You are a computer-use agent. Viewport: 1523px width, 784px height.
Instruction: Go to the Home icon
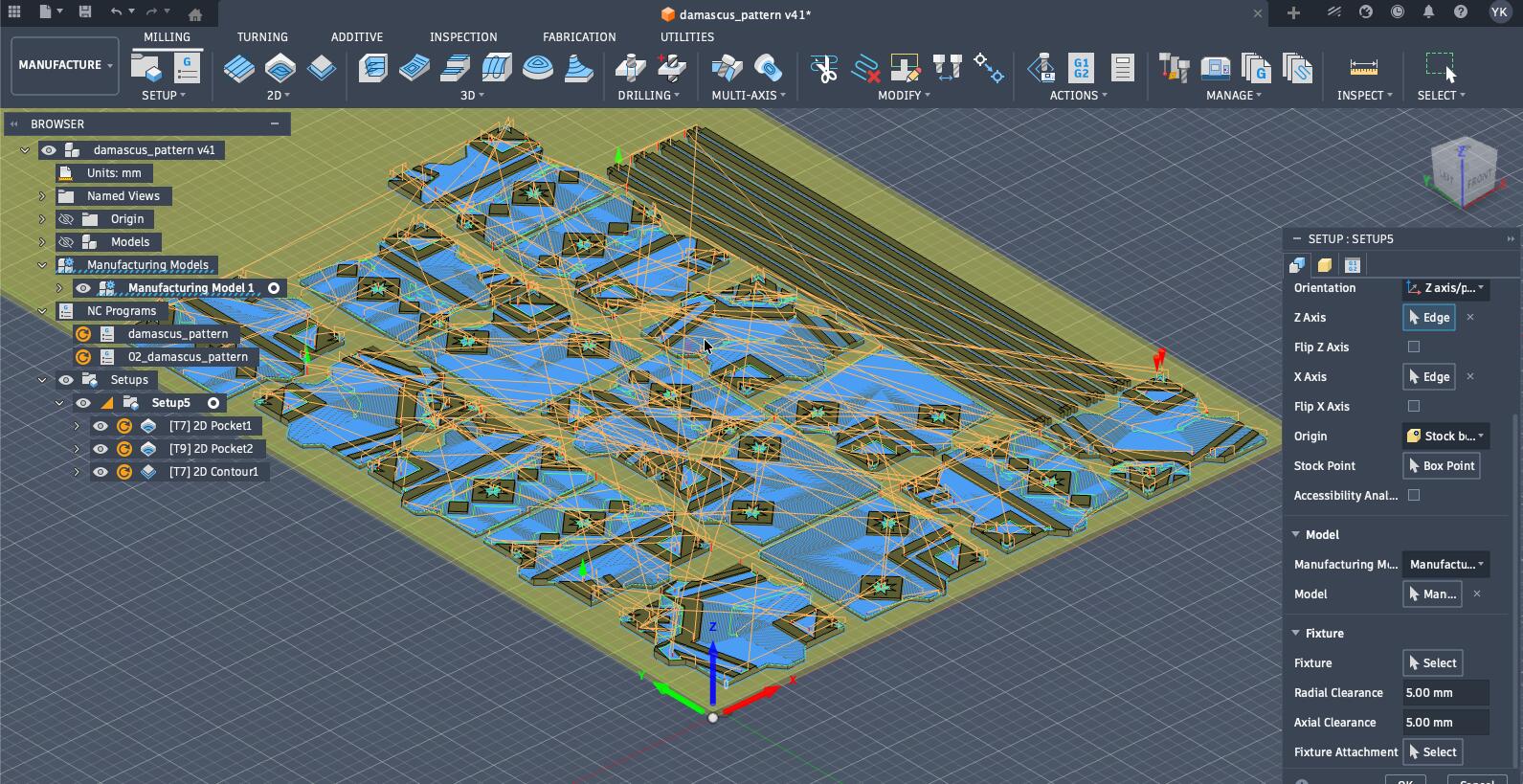tap(195, 13)
